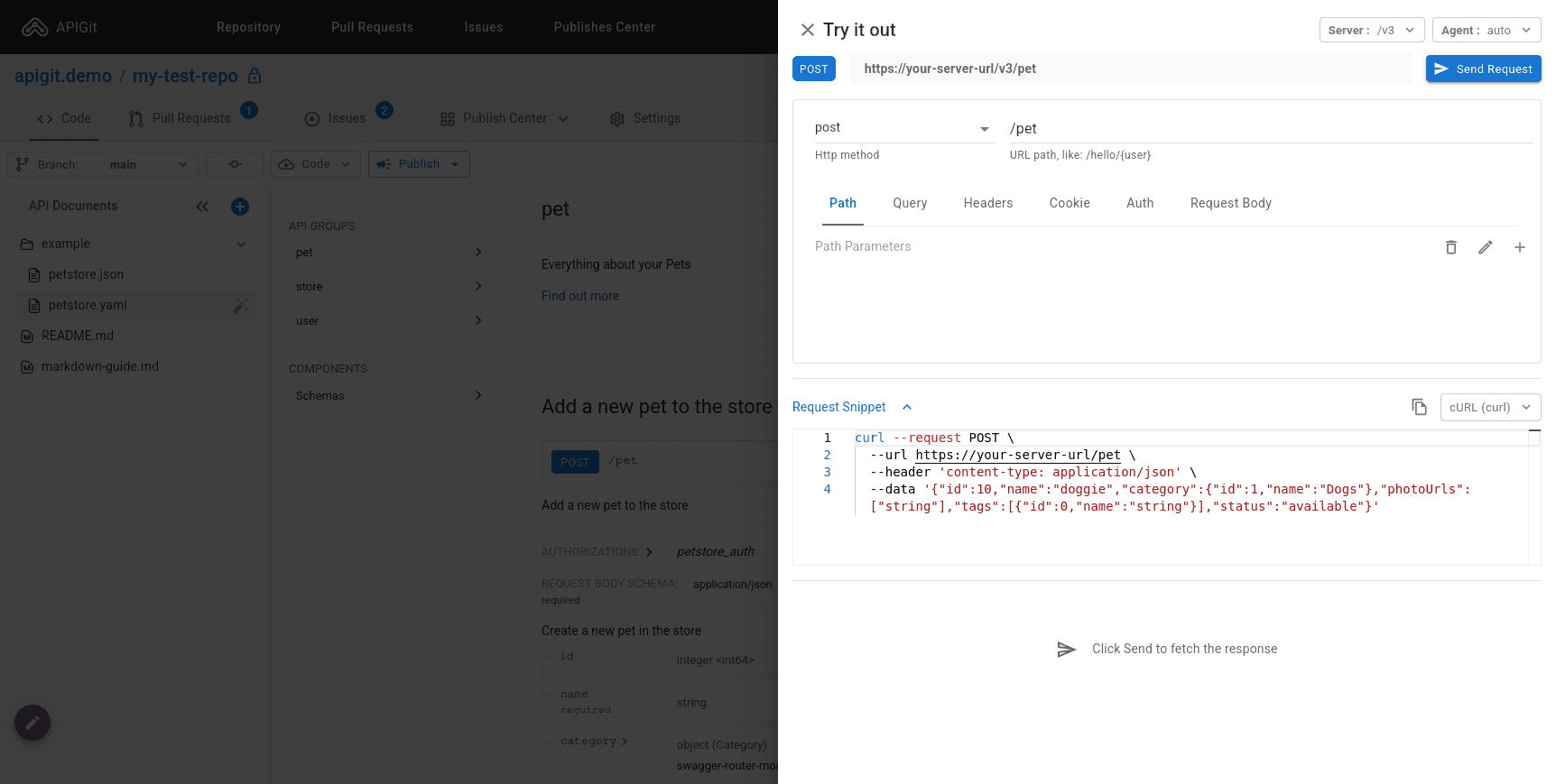Switch to the Request Body tab
The height and width of the screenshot is (784, 1556).
click(1230, 203)
